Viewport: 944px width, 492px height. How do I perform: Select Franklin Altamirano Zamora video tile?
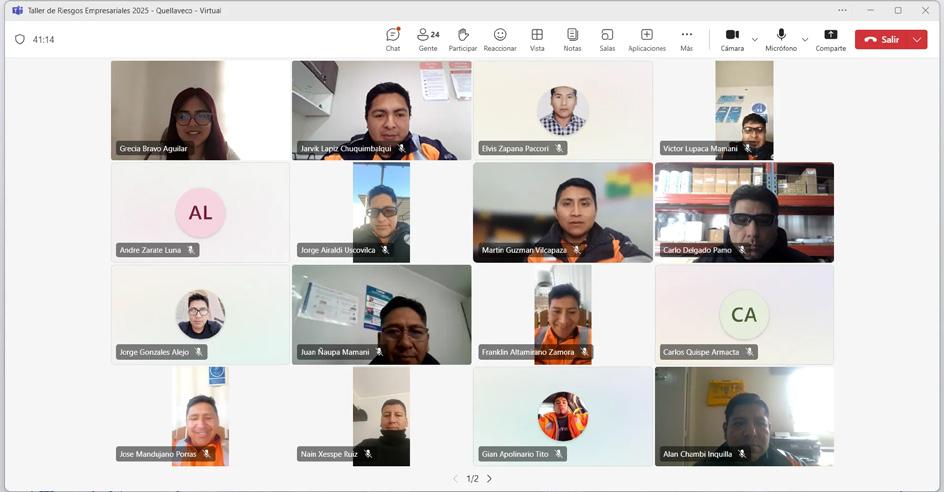point(563,314)
